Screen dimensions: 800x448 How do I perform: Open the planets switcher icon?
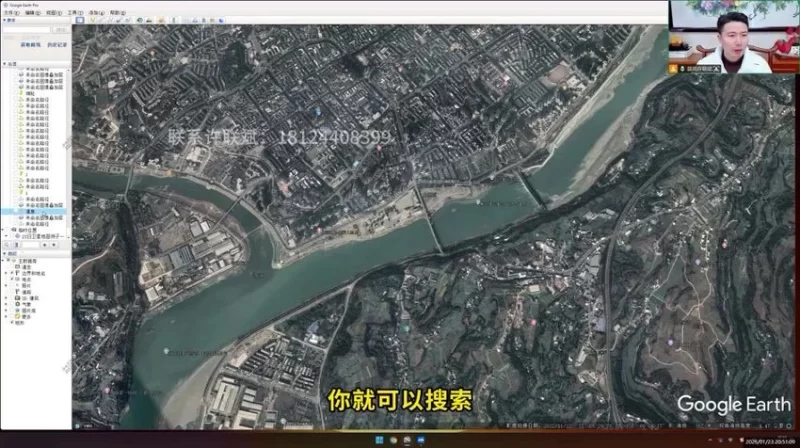[161, 20]
